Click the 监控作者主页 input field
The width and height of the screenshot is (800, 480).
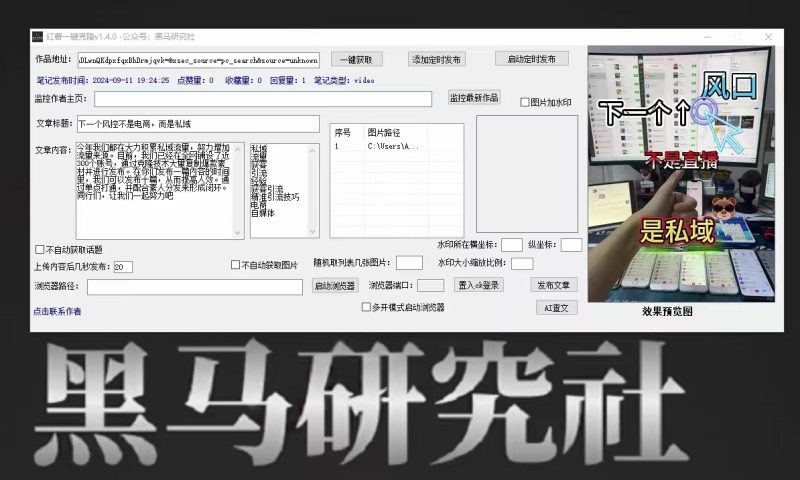coord(265,99)
